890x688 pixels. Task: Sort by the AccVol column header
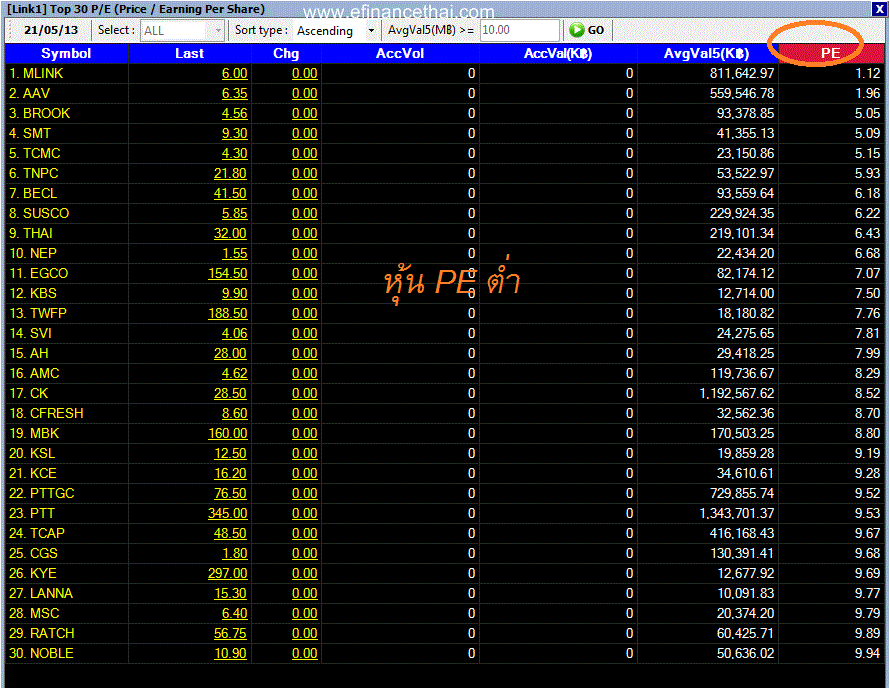point(400,53)
